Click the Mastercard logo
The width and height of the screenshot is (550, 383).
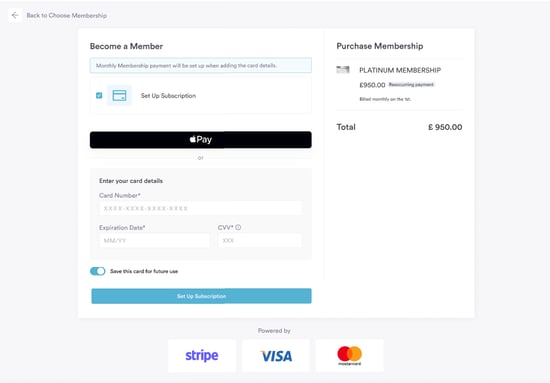[x=350, y=356]
